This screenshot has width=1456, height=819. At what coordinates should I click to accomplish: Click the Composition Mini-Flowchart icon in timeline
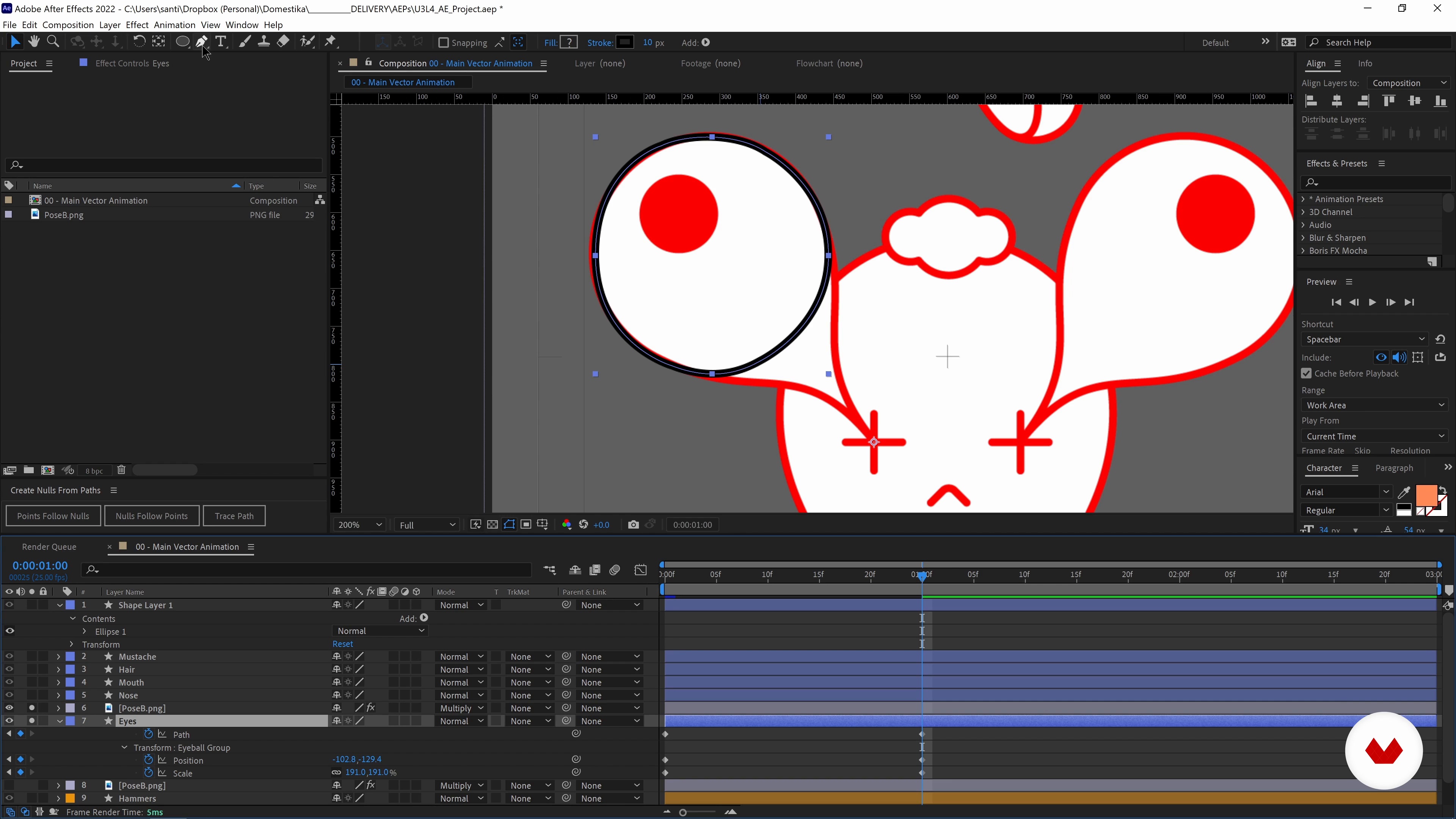(549, 570)
